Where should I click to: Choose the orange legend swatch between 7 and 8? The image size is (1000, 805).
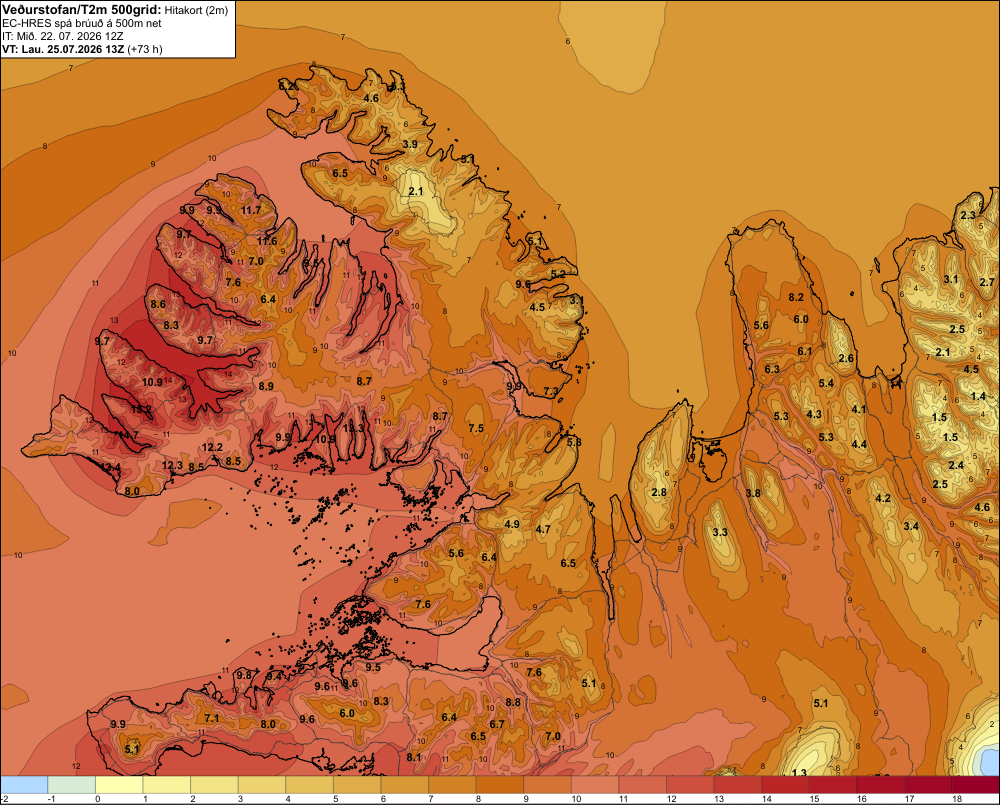pyautogui.click(x=452, y=784)
